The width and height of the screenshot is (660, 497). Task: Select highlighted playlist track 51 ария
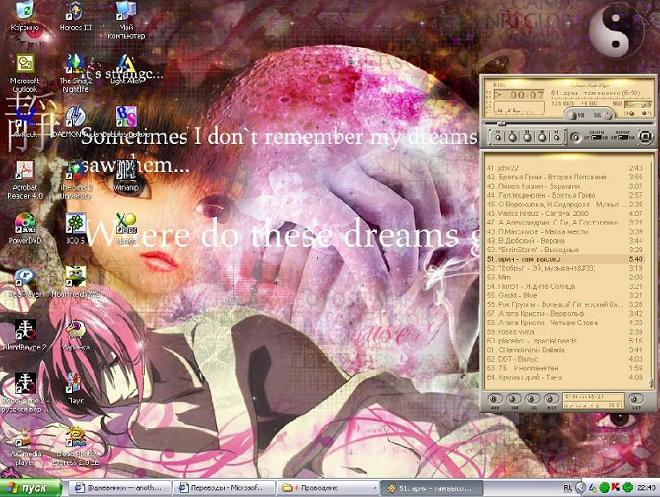coord(564,259)
